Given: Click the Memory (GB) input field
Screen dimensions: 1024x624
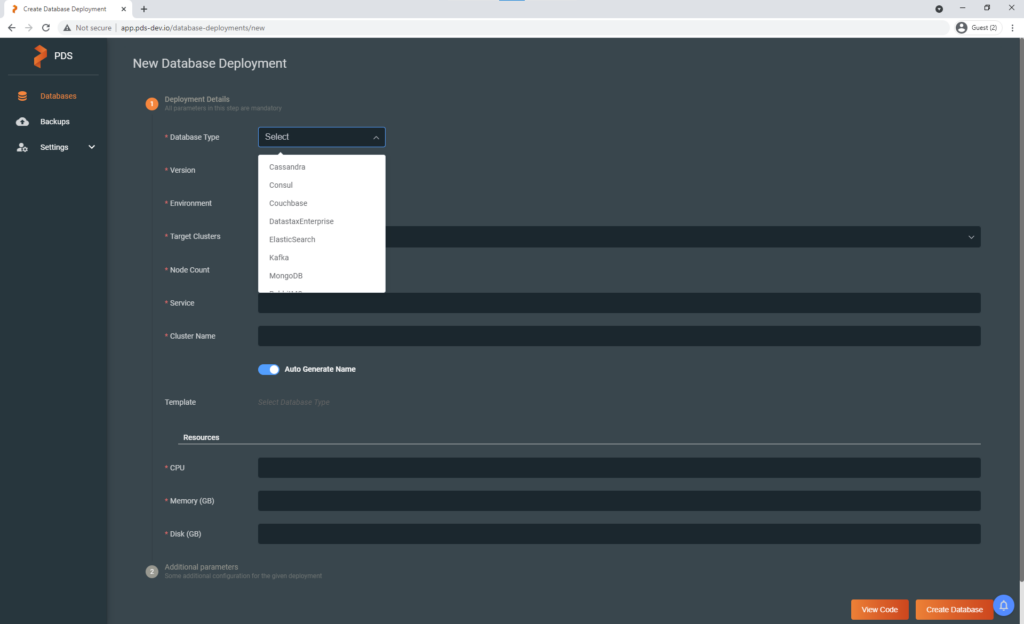Looking at the screenshot, I should tap(619, 501).
